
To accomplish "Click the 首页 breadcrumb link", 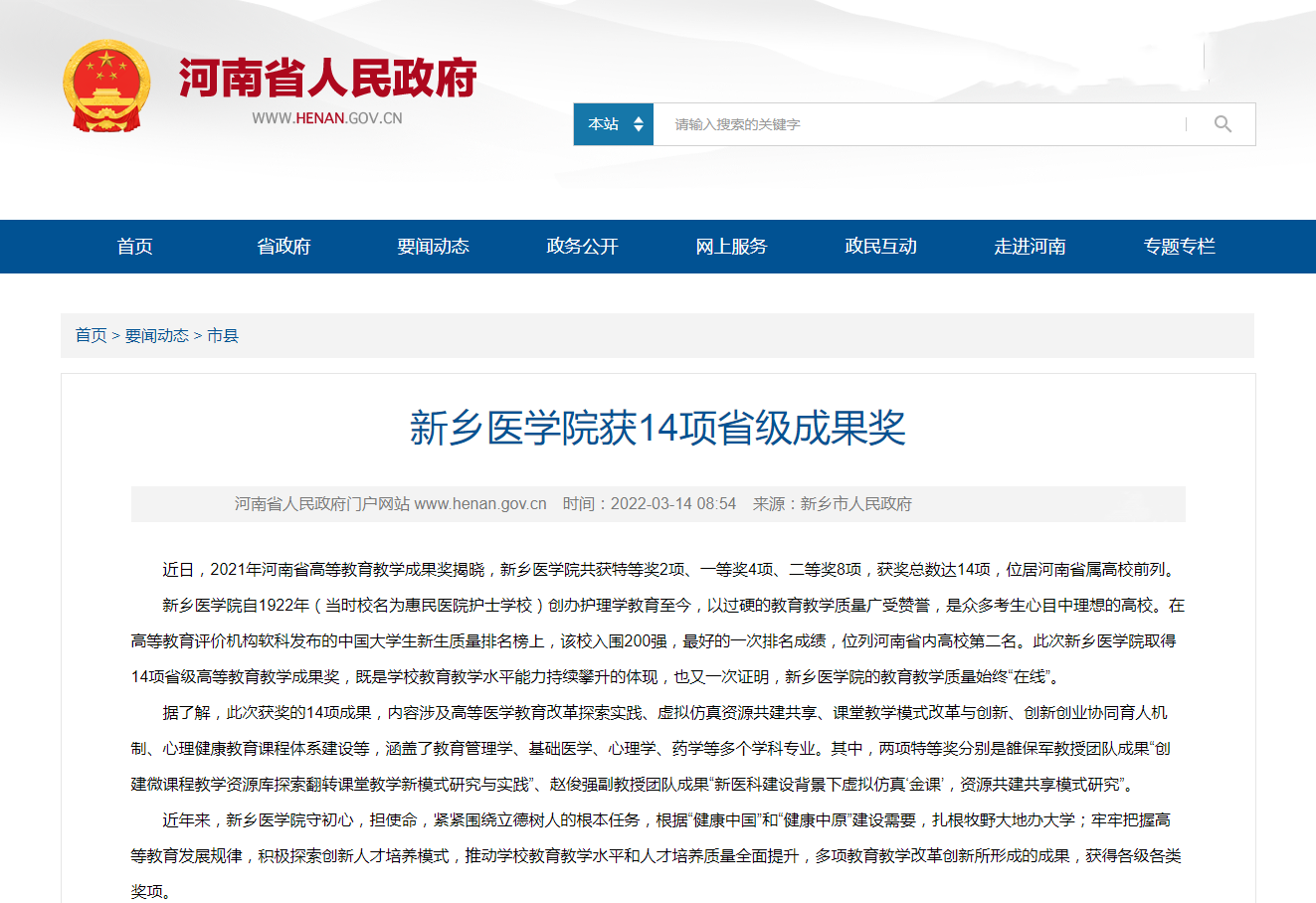I will [91, 336].
